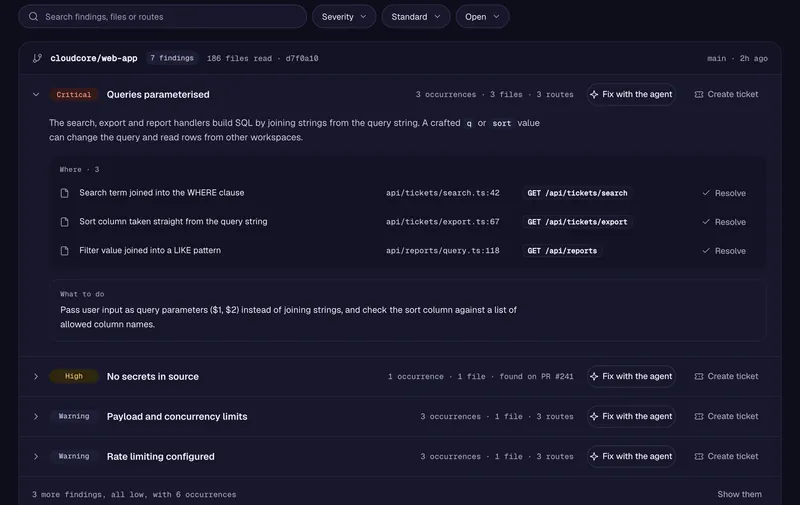Click file icon for Sort column row
800x505 pixels.
coord(64,222)
